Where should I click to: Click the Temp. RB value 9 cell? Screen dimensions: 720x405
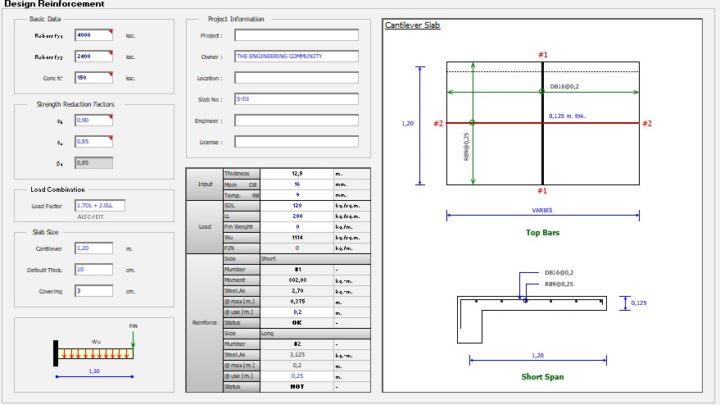[297, 195]
